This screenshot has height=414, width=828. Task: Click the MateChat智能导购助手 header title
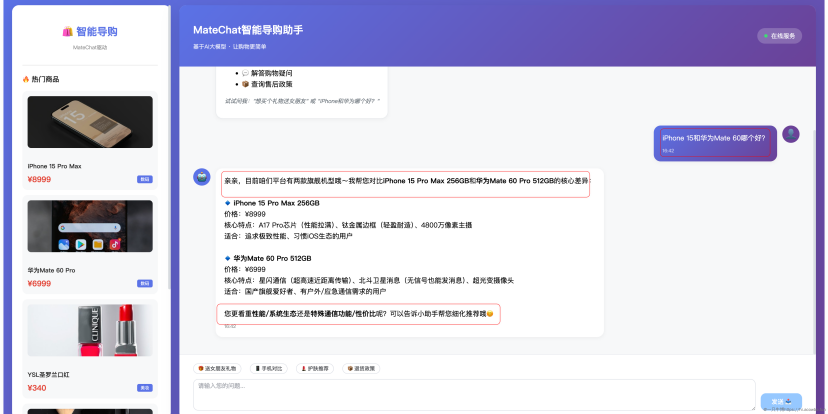point(248,30)
